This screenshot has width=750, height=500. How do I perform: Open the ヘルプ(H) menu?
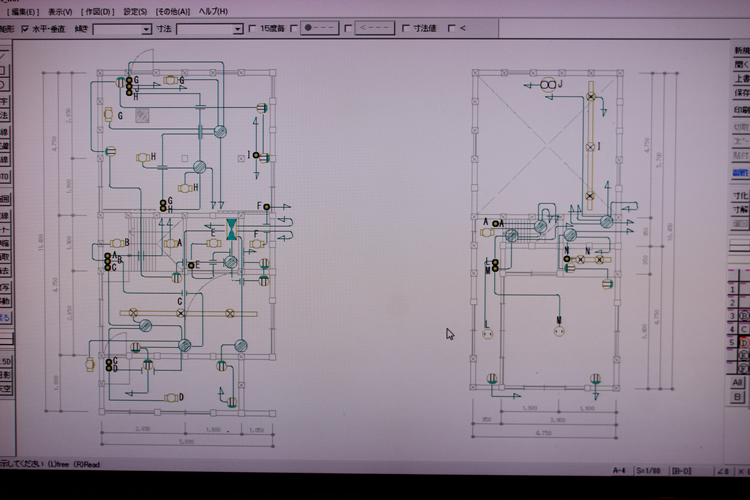213,11
